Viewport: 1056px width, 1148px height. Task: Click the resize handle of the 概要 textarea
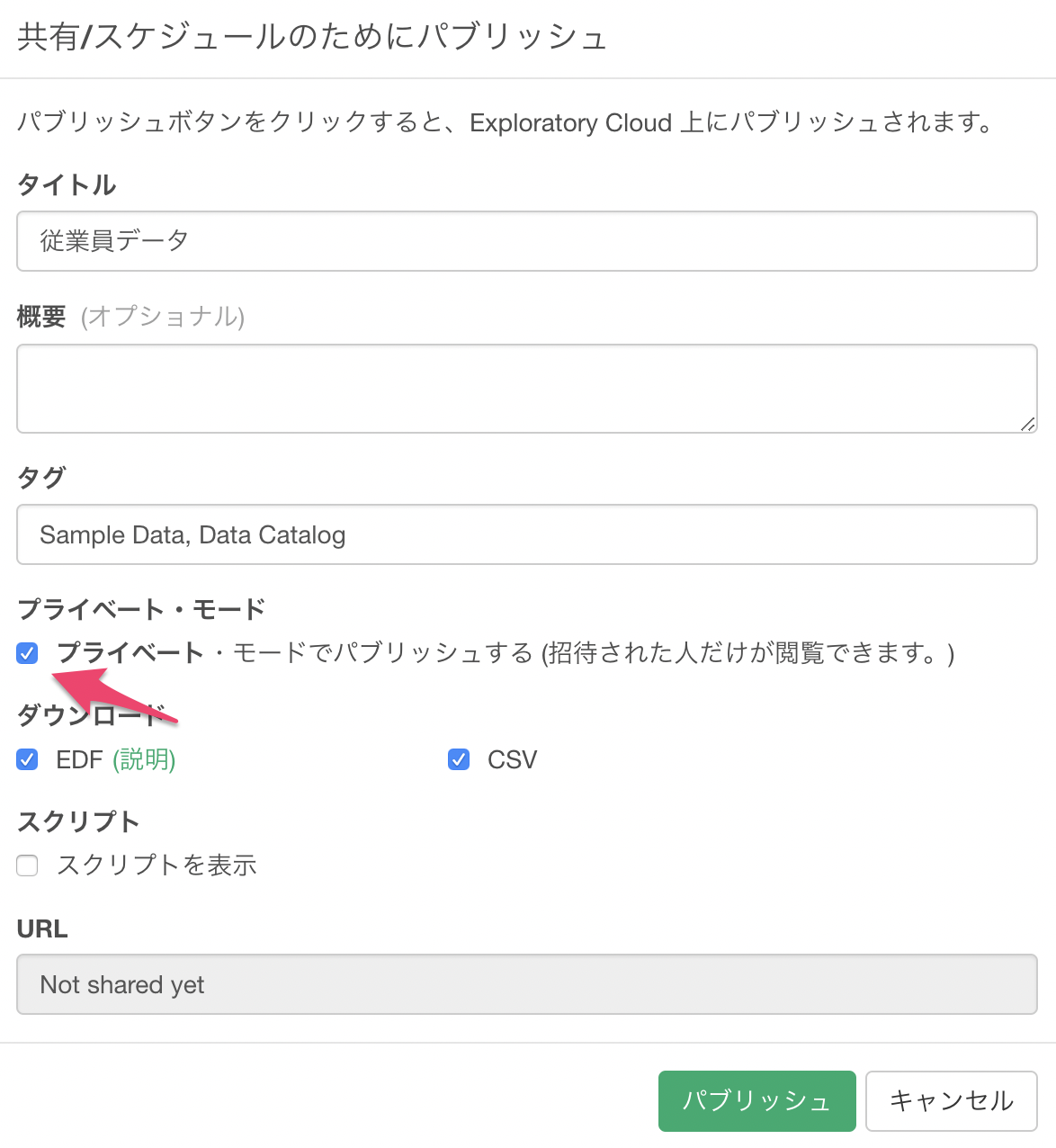[x=1027, y=424]
